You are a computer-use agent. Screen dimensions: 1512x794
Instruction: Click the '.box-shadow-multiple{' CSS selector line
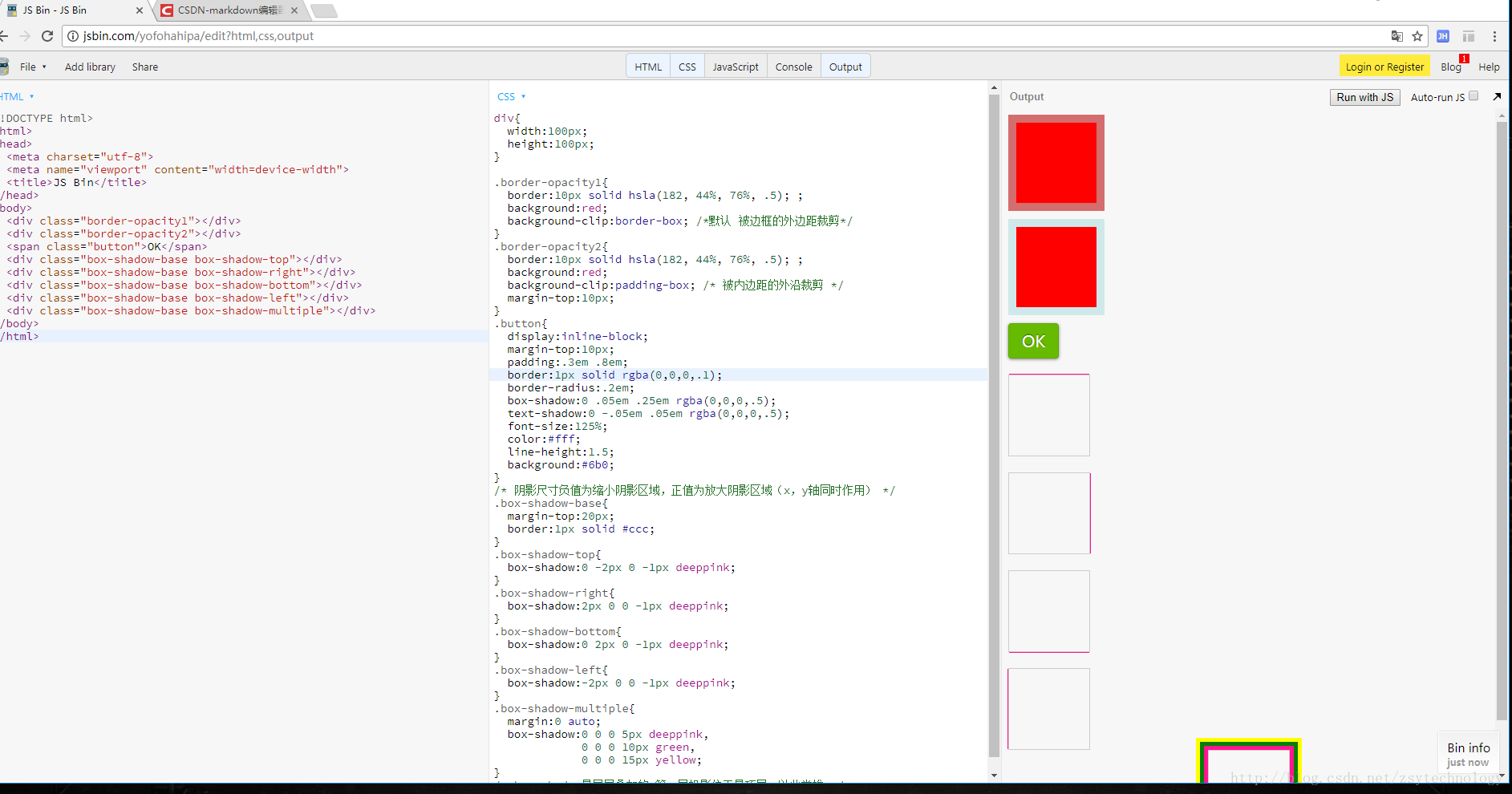[565, 709]
